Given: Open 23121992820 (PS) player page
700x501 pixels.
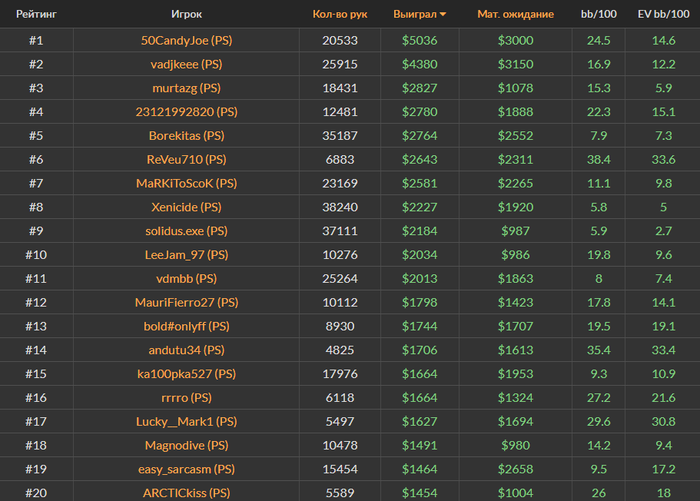Looking at the screenshot, I should click(x=186, y=112).
